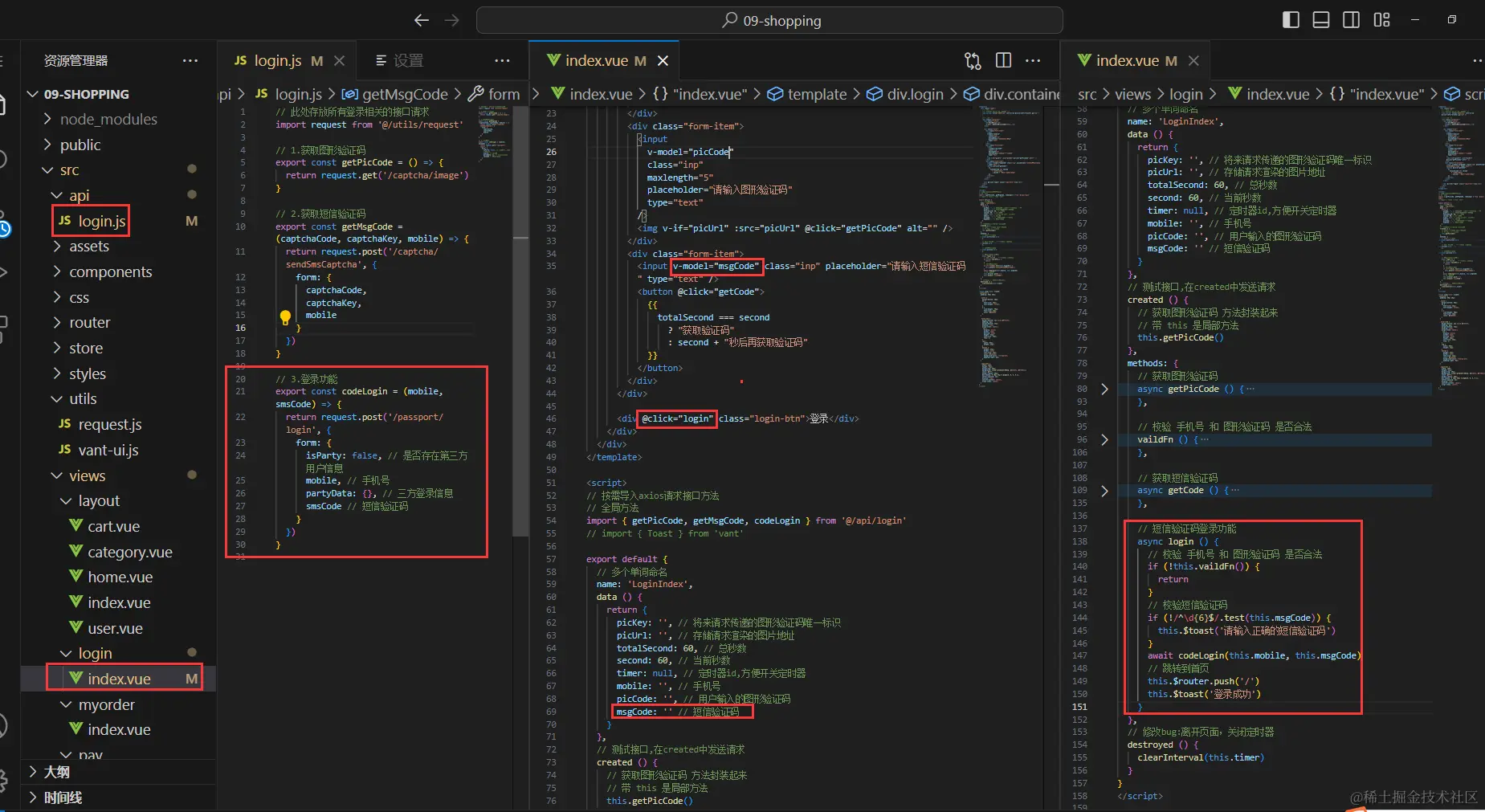Collapse the utils folder
The image size is (1485, 812).
(83, 399)
